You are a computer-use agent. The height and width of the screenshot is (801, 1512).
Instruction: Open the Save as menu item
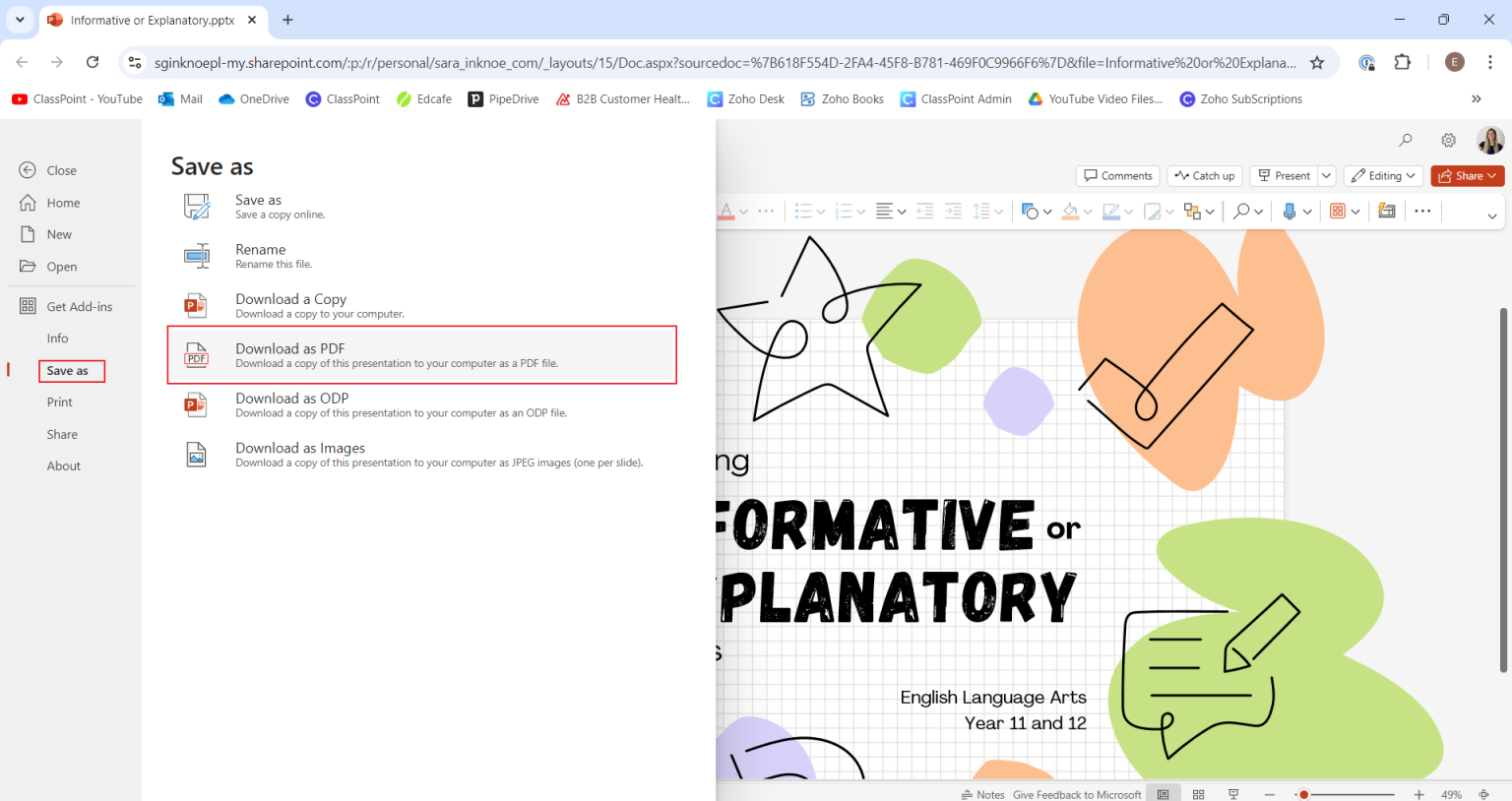coord(71,370)
